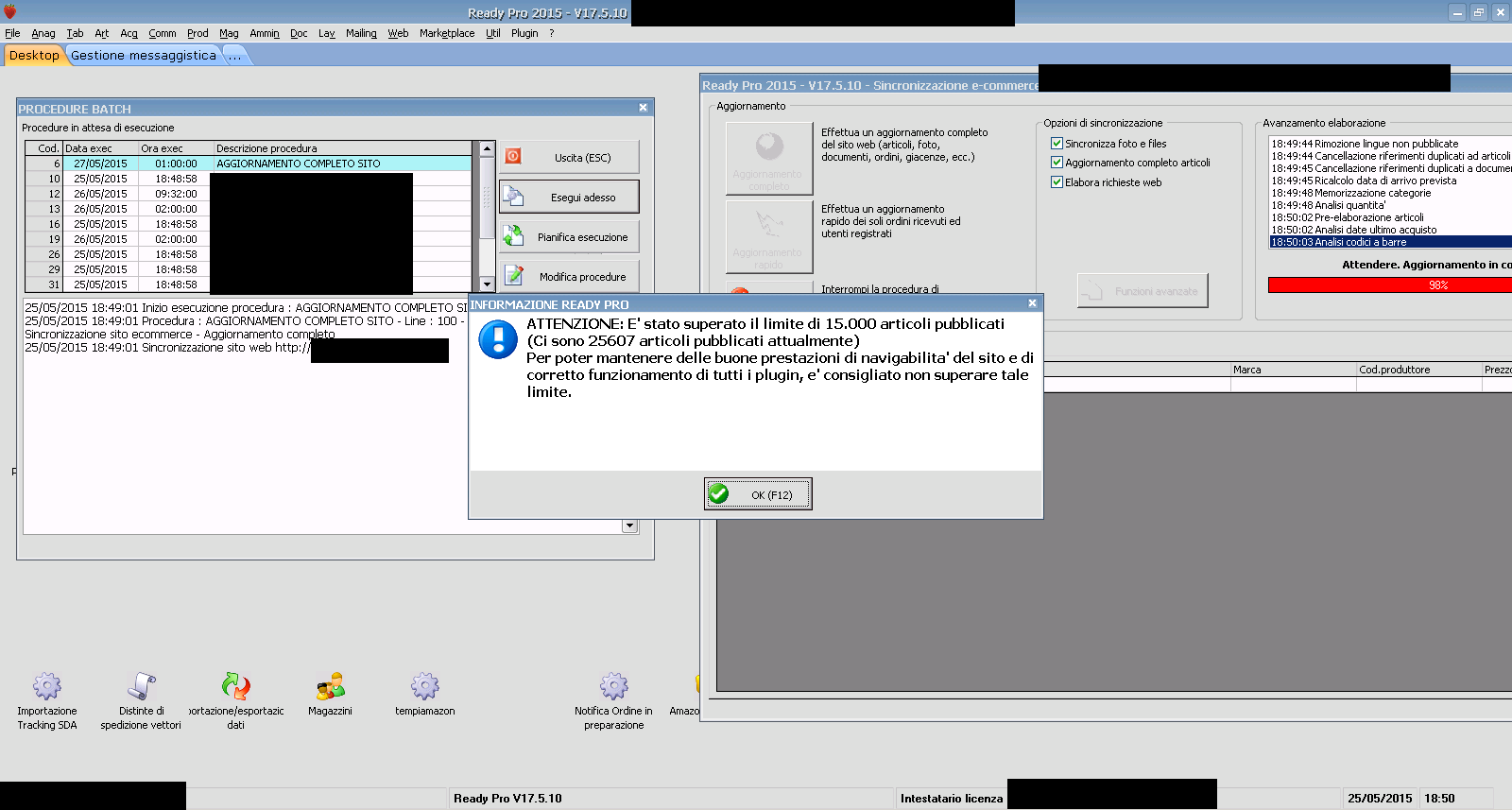Image resolution: width=1512 pixels, height=810 pixels.
Task: Click the Modifica procedure pencil icon
Action: point(513,275)
